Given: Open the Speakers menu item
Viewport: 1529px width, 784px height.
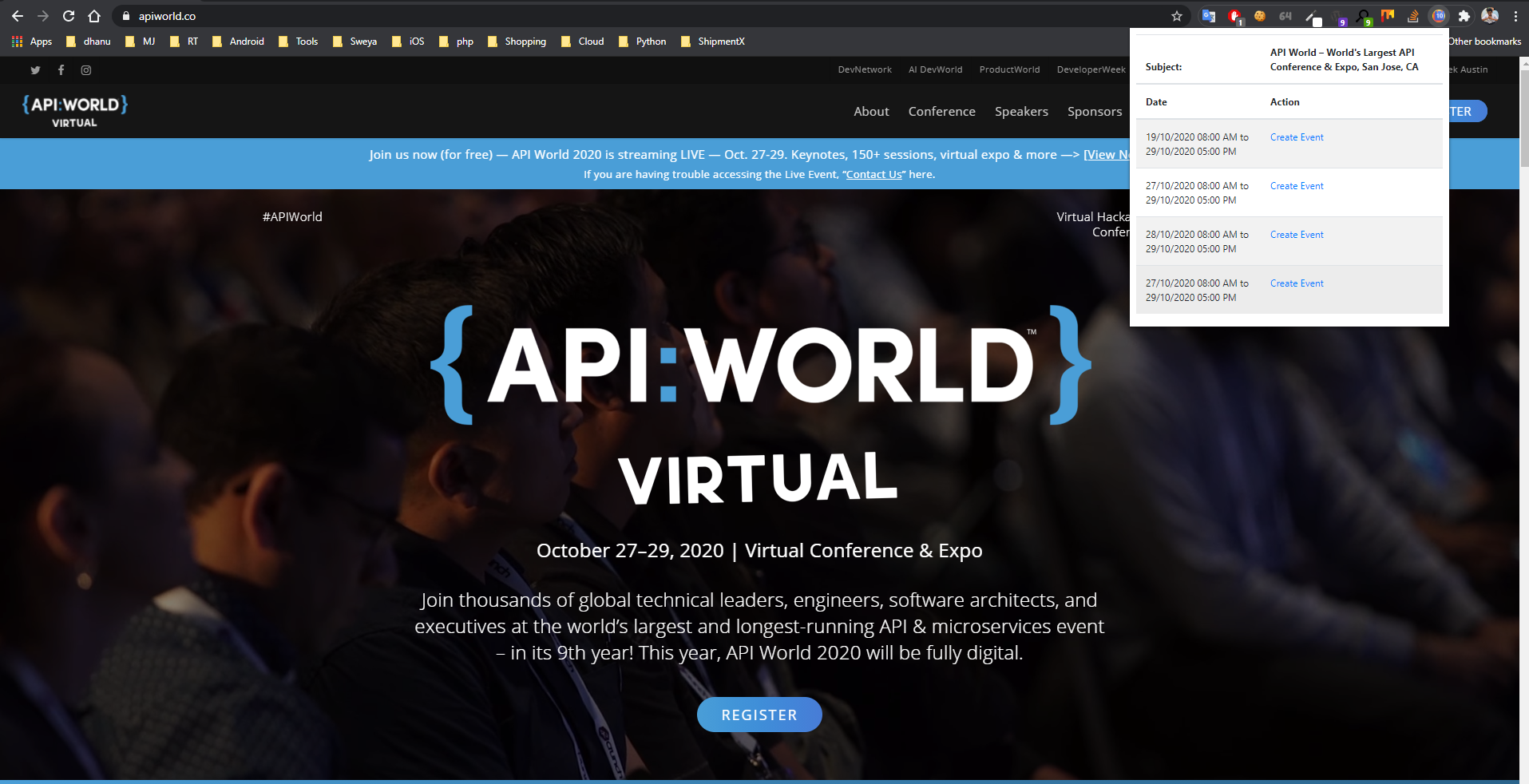Looking at the screenshot, I should point(1021,112).
